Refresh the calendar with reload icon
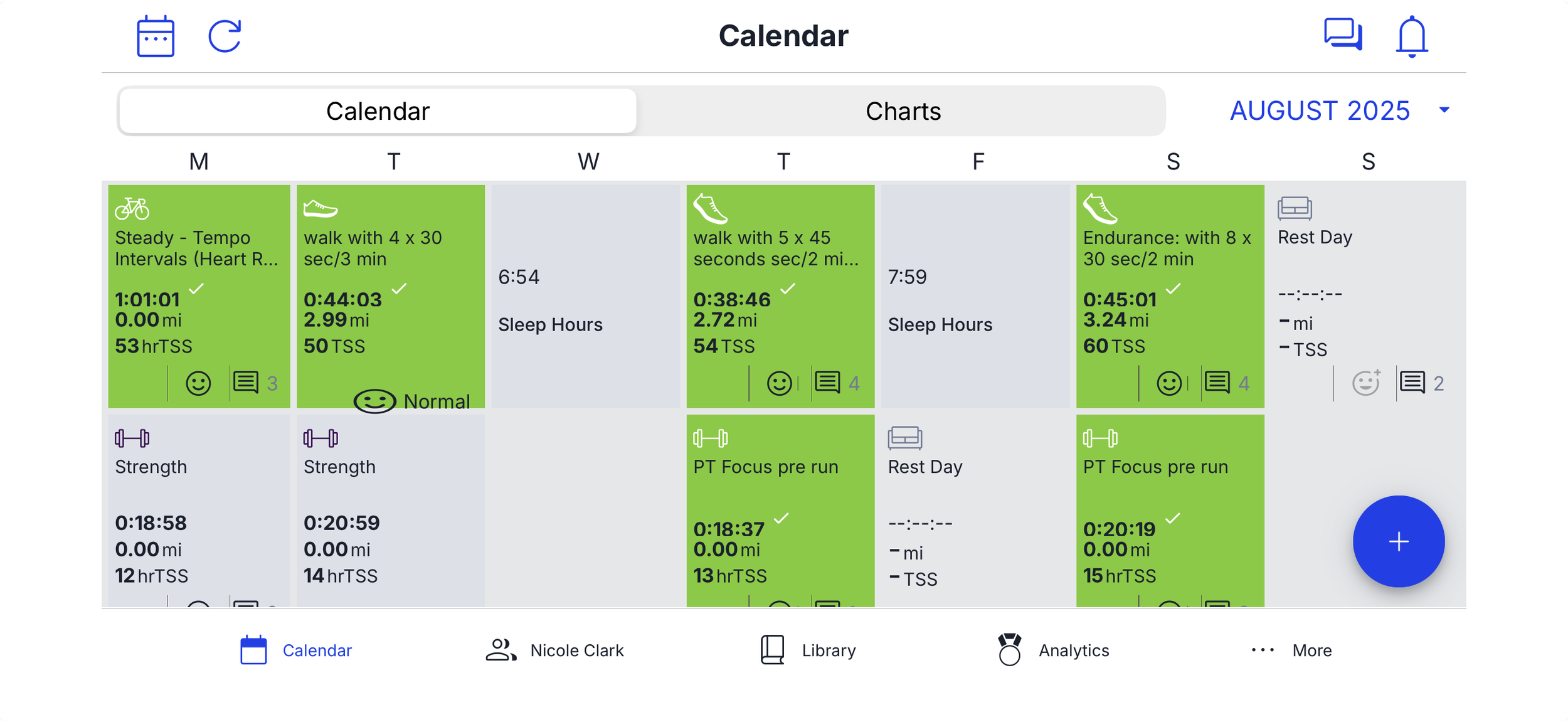Image resolution: width=1568 pixels, height=722 pixels. [225, 36]
